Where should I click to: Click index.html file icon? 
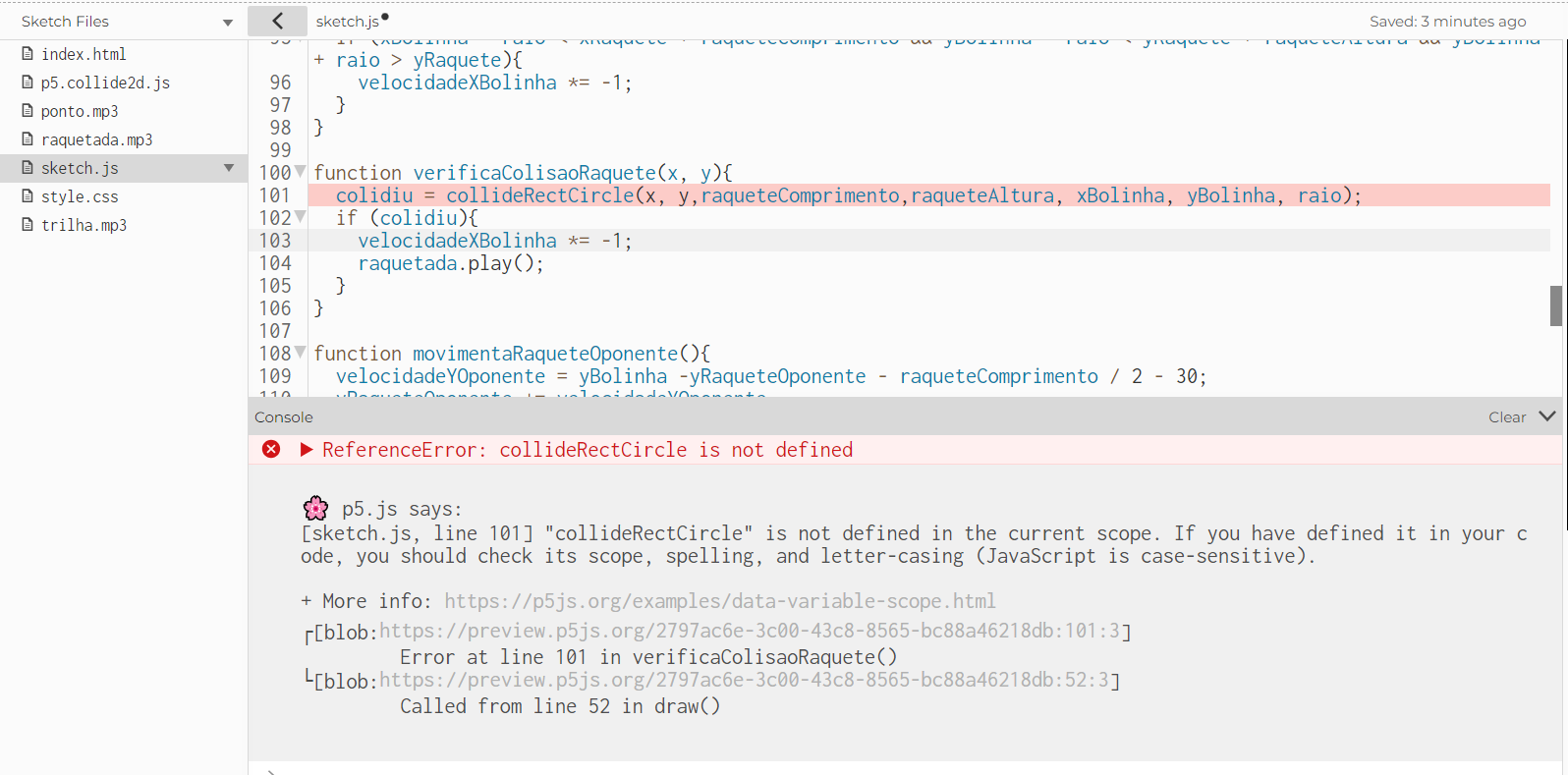pyautogui.click(x=28, y=54)
